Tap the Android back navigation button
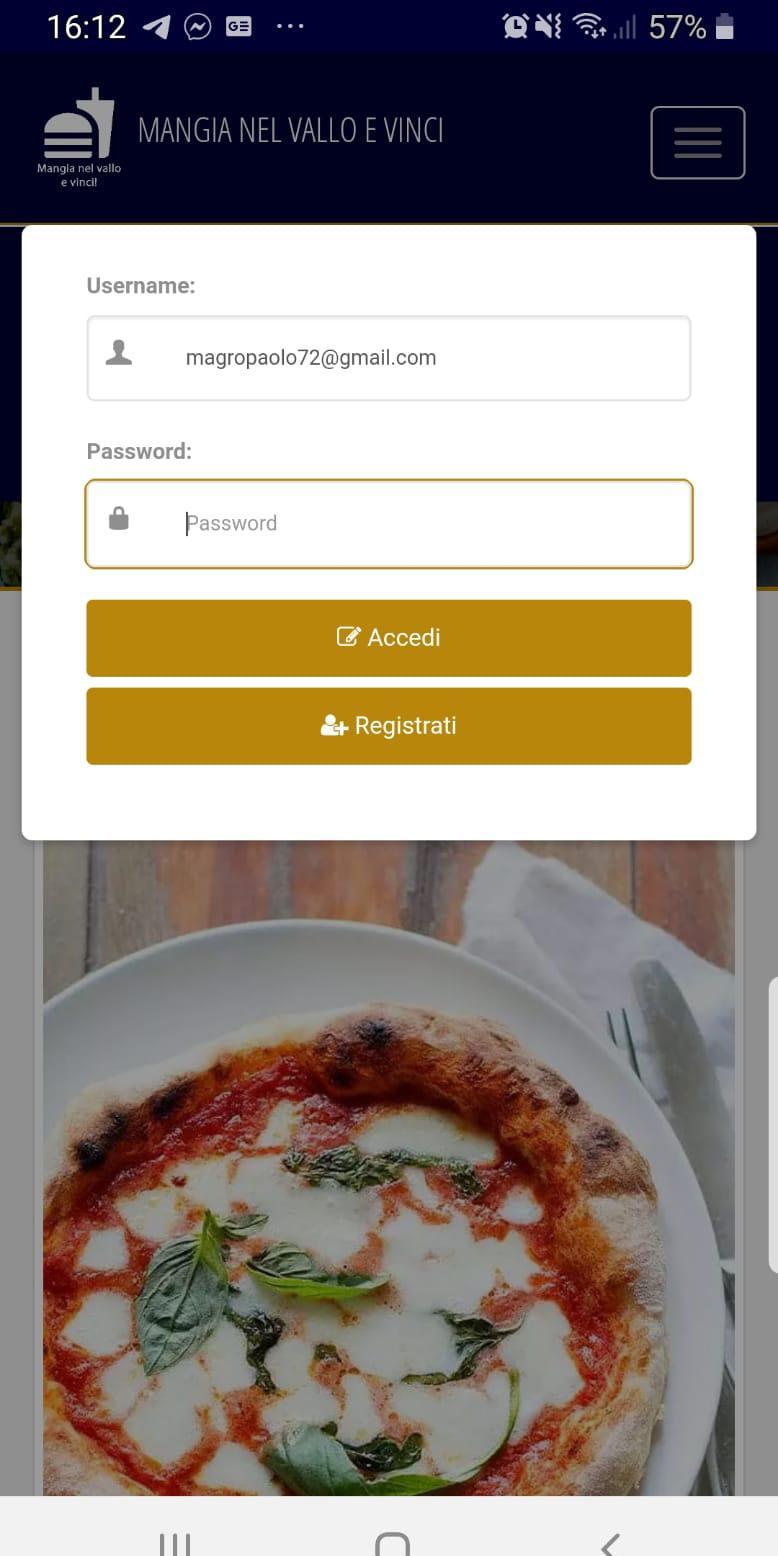Image resolution: width=778 pixels, height=1556 pixels. (x=610, y=1542)
